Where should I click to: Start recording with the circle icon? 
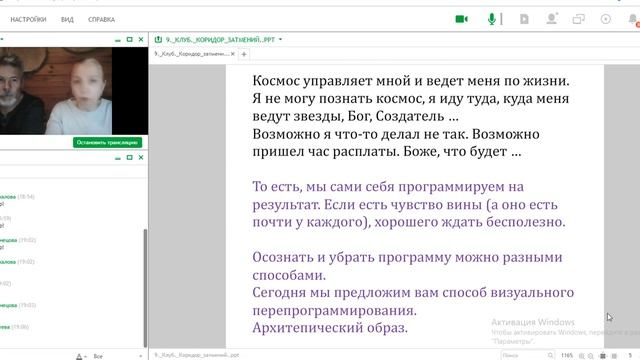[x=606, y=19]
